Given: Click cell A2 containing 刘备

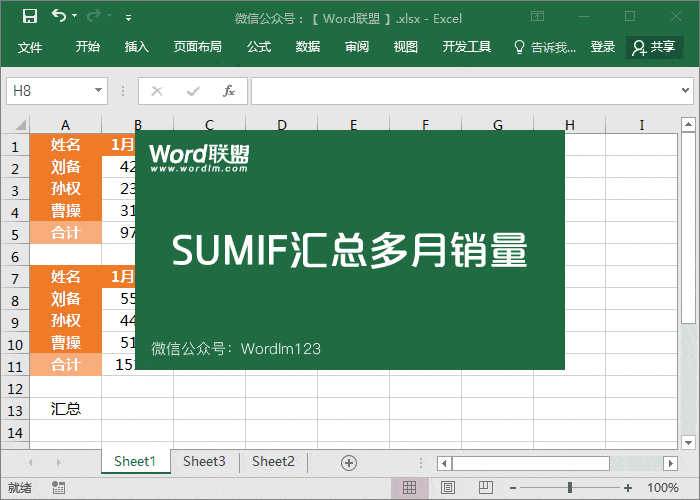Looking at the screenshot, I should click(66, 167).
